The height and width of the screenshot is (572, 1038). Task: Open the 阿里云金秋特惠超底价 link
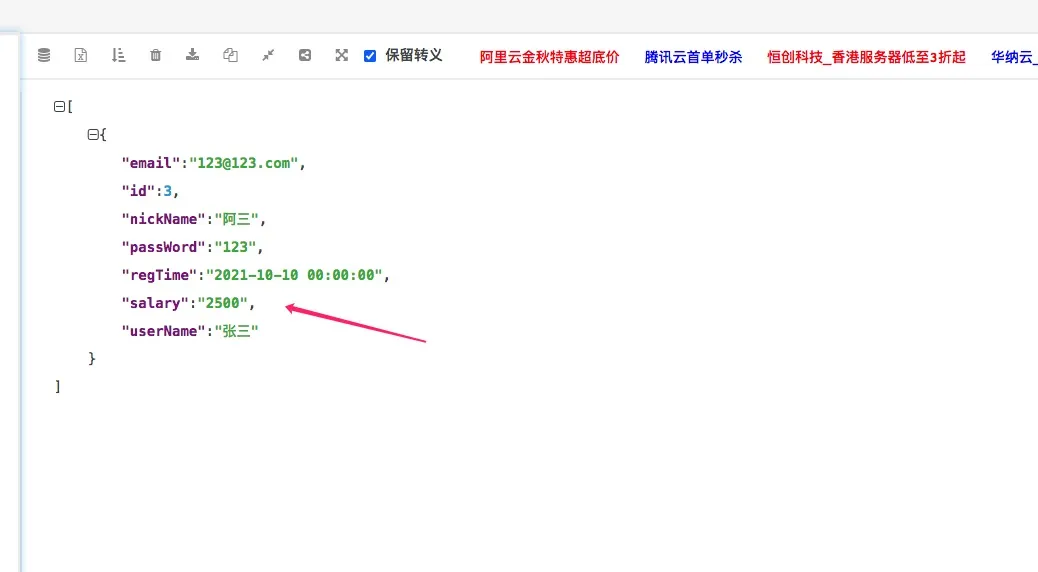pyautogui.click(x=549, y=57)
